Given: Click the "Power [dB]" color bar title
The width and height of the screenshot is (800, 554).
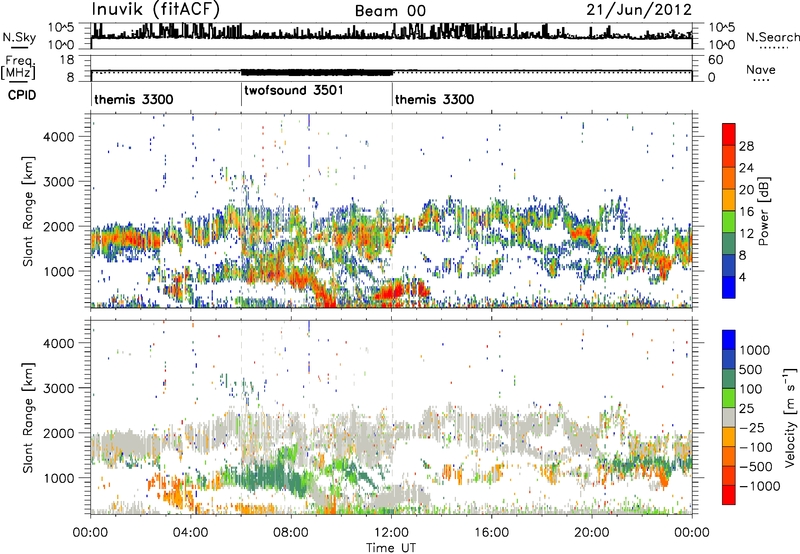Looking at the screenshot, I should (764, 211).
